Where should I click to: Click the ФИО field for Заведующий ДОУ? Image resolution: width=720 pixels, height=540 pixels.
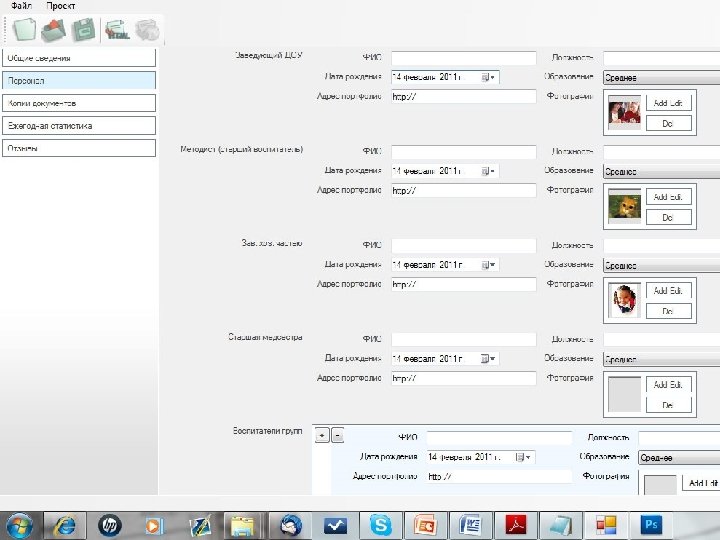click(464, 58)
